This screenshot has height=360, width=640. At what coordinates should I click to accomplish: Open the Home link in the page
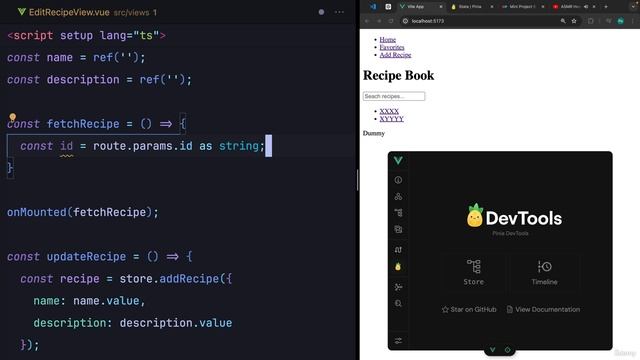point(387,40)
